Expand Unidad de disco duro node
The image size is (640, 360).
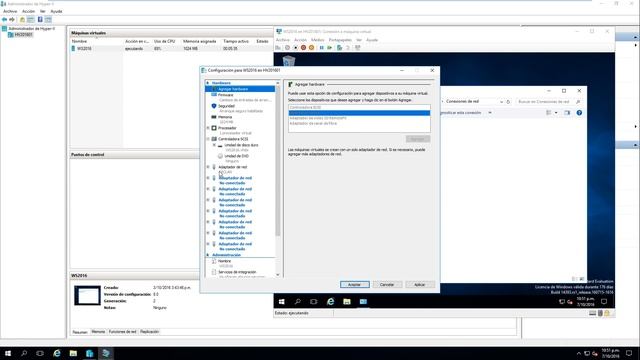click(x=214, y=145)
